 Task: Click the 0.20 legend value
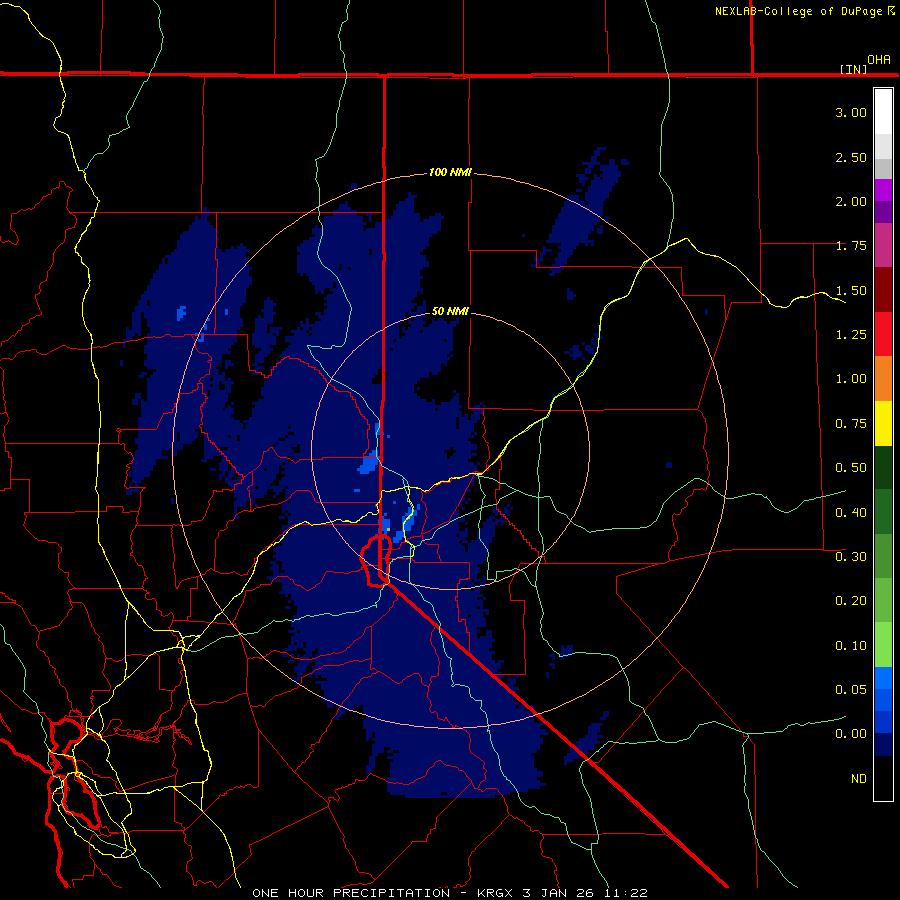pos(851,601)
